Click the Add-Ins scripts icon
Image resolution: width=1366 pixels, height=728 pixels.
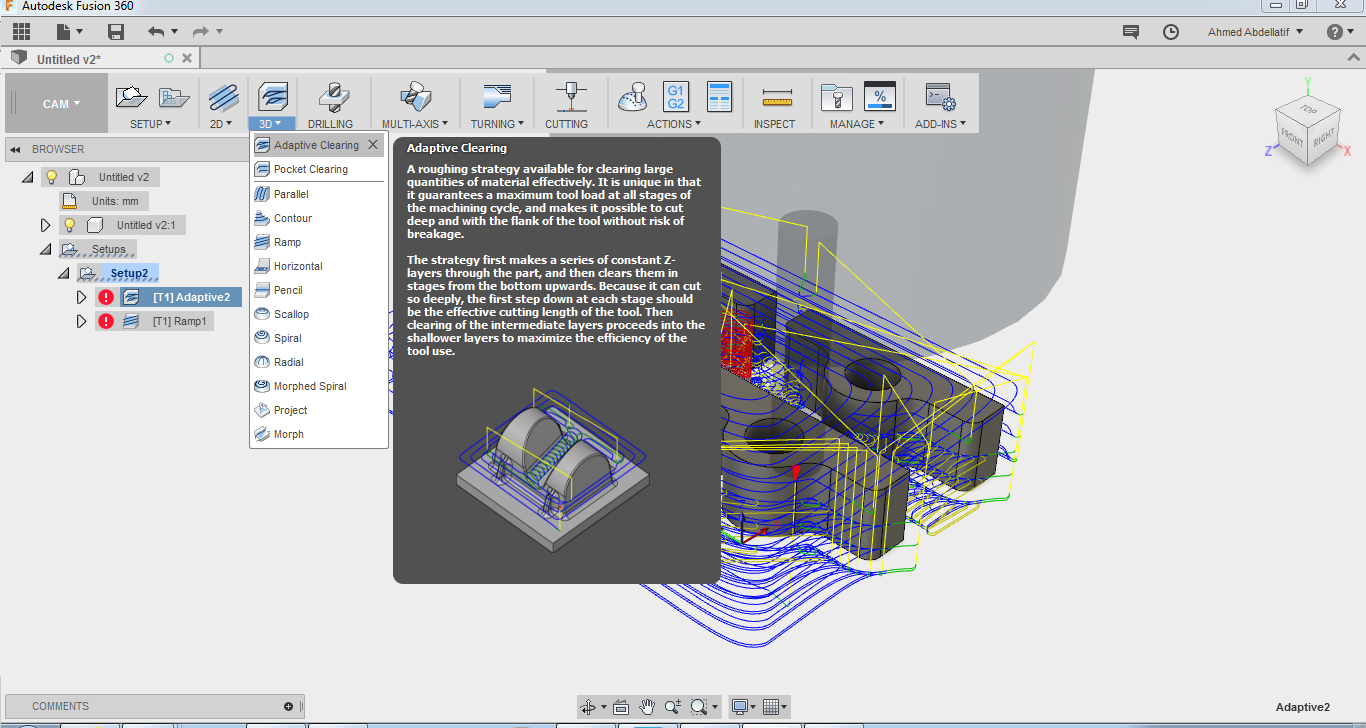pyautogui.click(x=940, y=97)
